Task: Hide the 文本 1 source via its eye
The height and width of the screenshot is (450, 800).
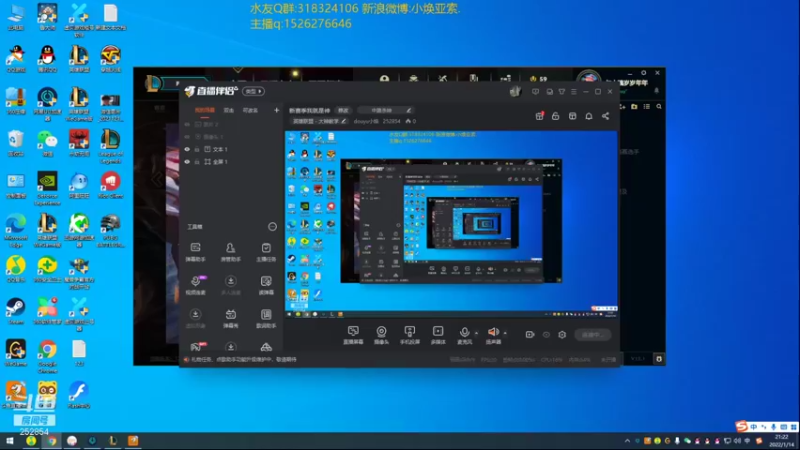Action: (x=187, y=149)
